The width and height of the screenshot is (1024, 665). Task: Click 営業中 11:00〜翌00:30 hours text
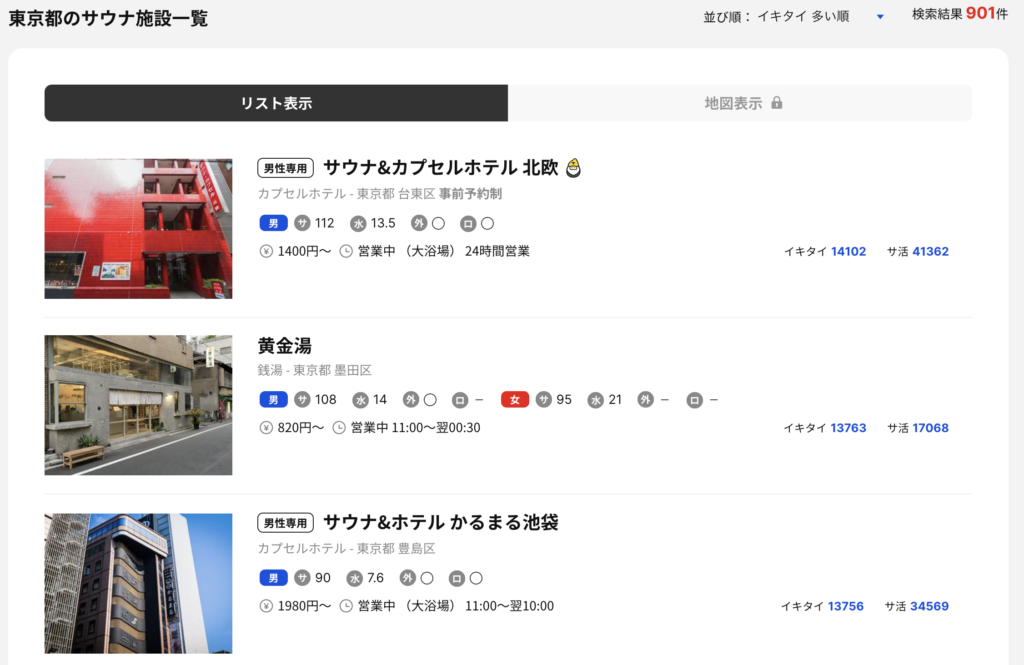coord(415,428)
